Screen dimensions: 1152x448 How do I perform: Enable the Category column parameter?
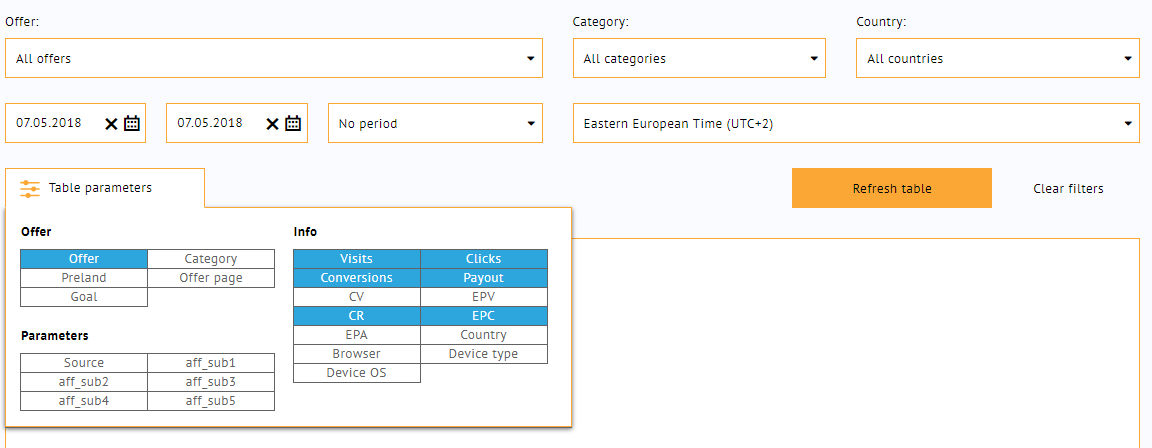click(211, 259)
